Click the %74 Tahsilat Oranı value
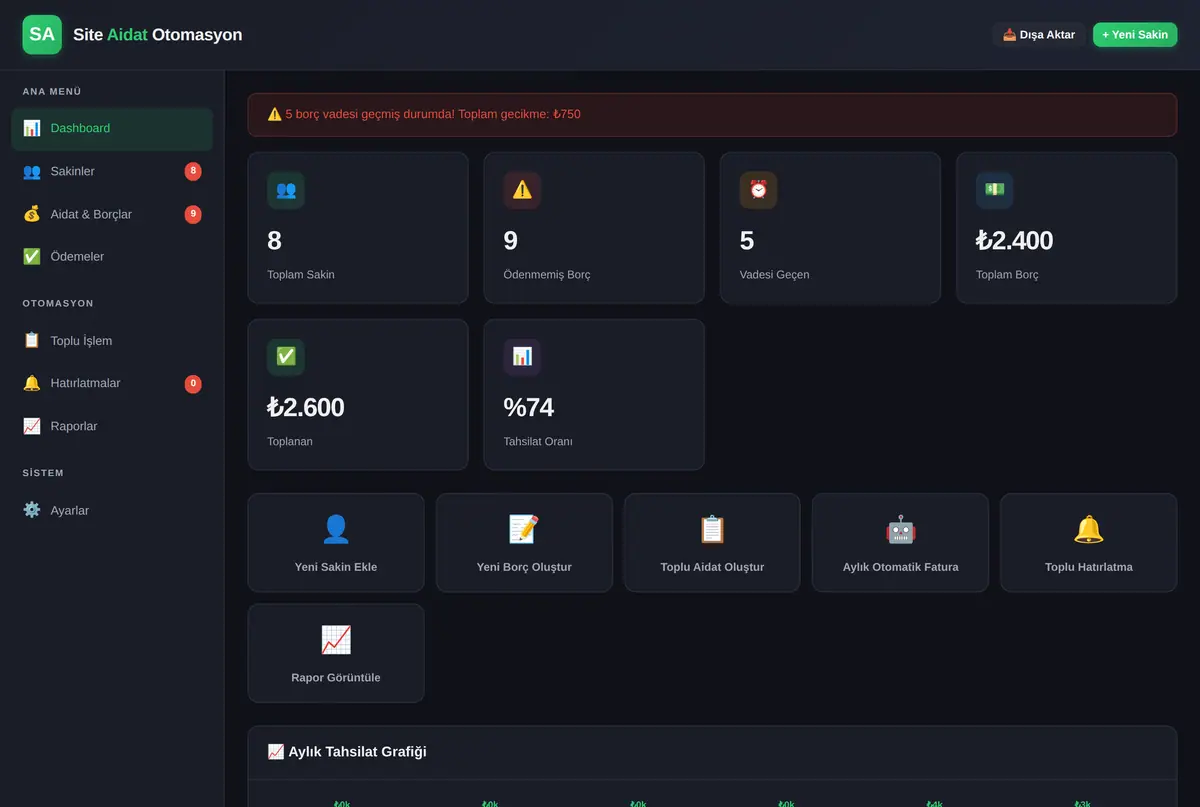Screen dimensions: 1200x807 point(529,408)
